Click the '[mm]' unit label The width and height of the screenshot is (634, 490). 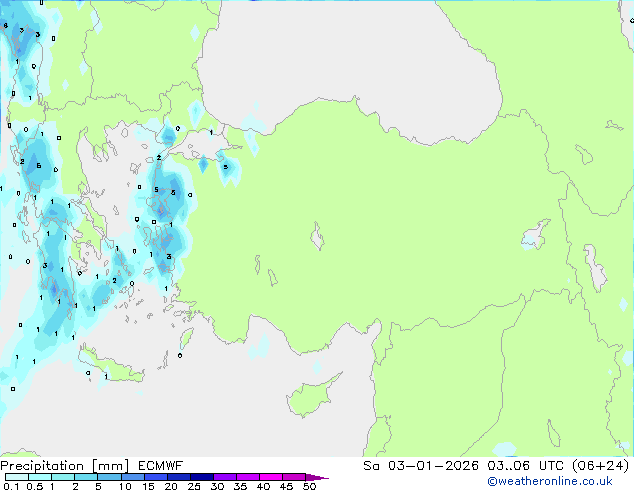[110, 466]
